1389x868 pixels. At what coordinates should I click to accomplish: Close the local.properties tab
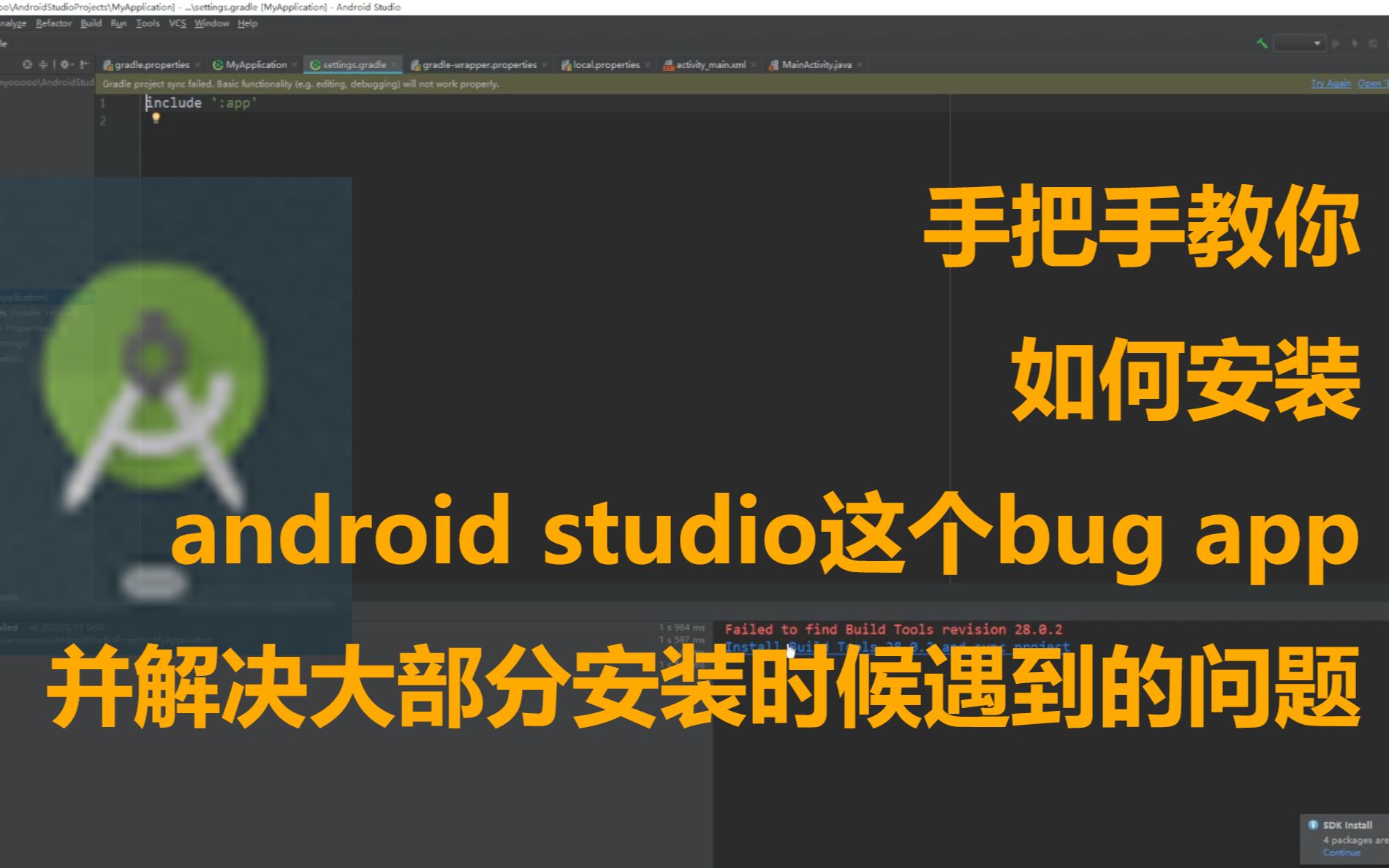(646, 64)
